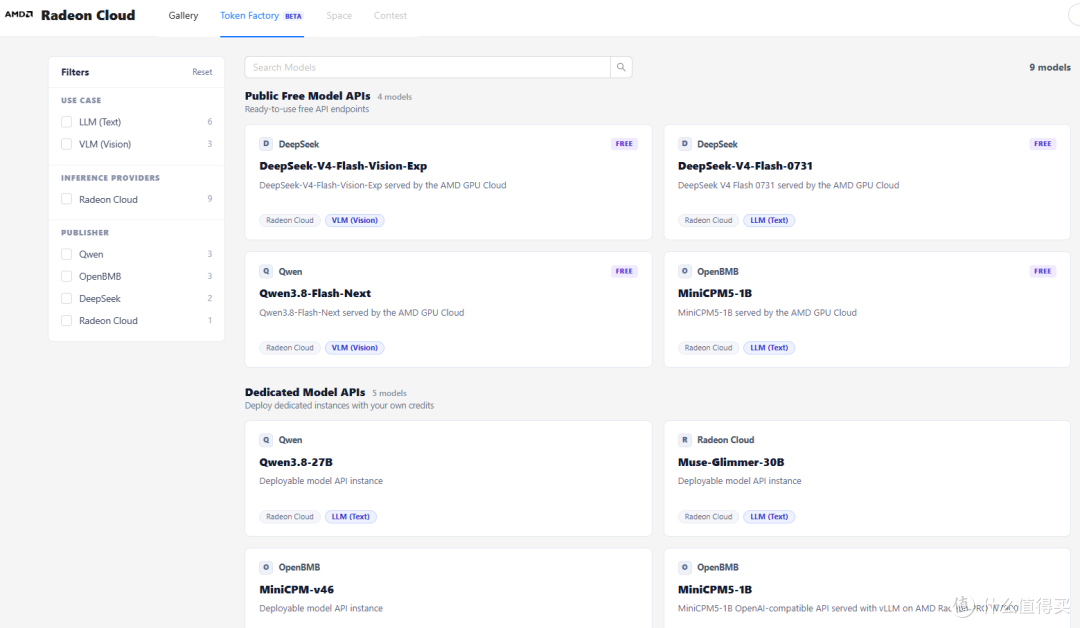This screenshot has height=628, width=1080.
Task: Click Radeon Cloud tag on DeepSeek-V4-Flash-Vision-Exp card
Action: coord(290,220)
